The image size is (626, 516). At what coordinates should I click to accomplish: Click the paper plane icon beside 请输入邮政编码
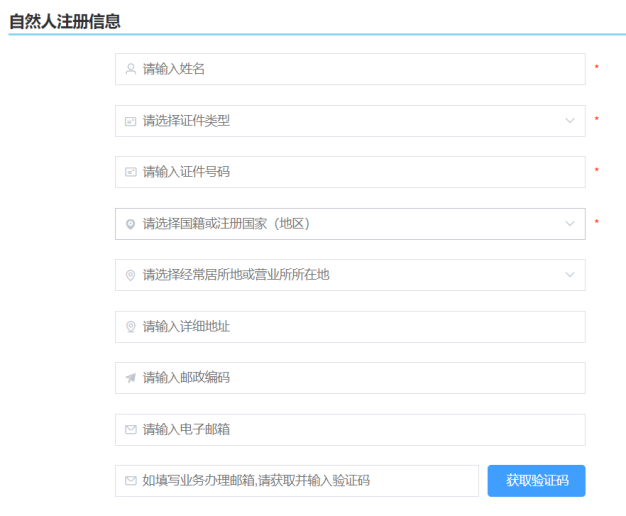(130, 378)
